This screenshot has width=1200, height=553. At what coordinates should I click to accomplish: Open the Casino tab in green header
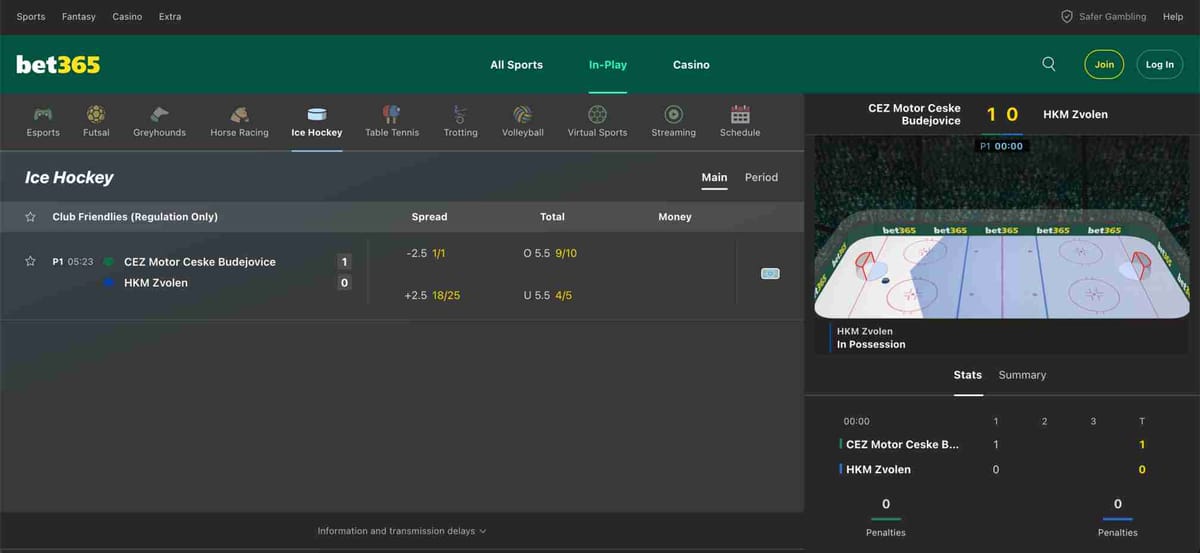click(x=691, y=65)
